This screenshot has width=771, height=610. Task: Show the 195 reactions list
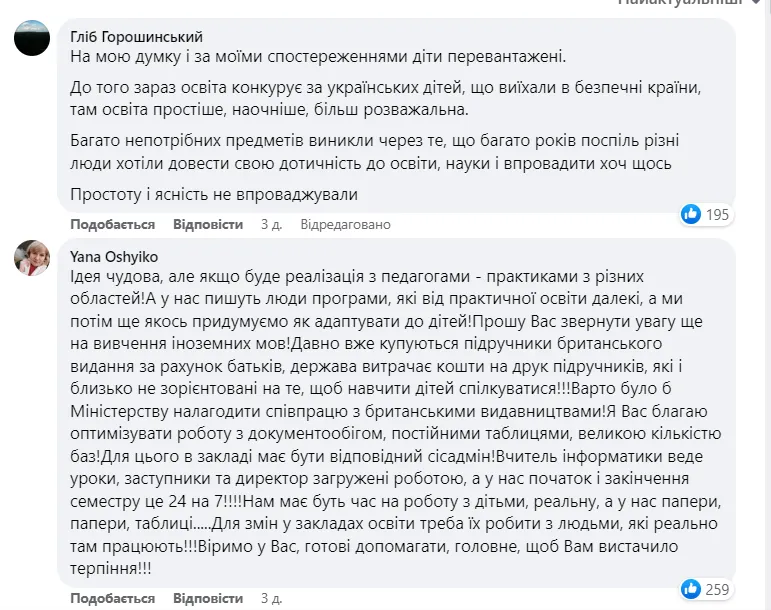click(718, 214)
